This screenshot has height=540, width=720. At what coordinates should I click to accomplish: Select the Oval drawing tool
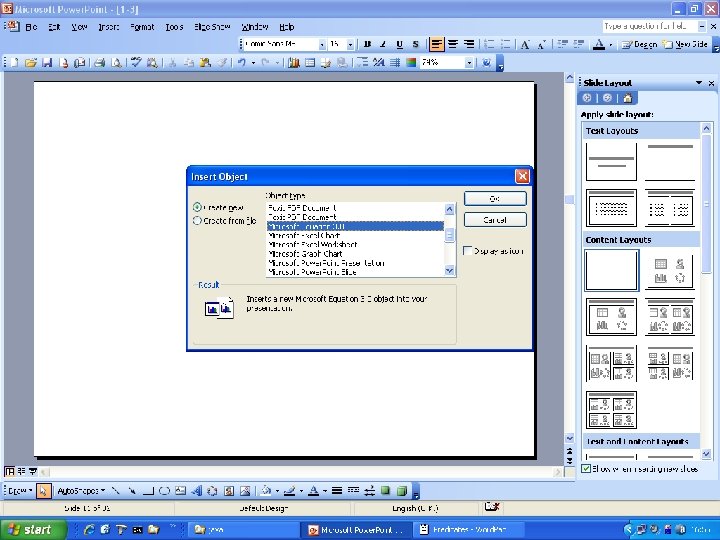coord(164,491)
